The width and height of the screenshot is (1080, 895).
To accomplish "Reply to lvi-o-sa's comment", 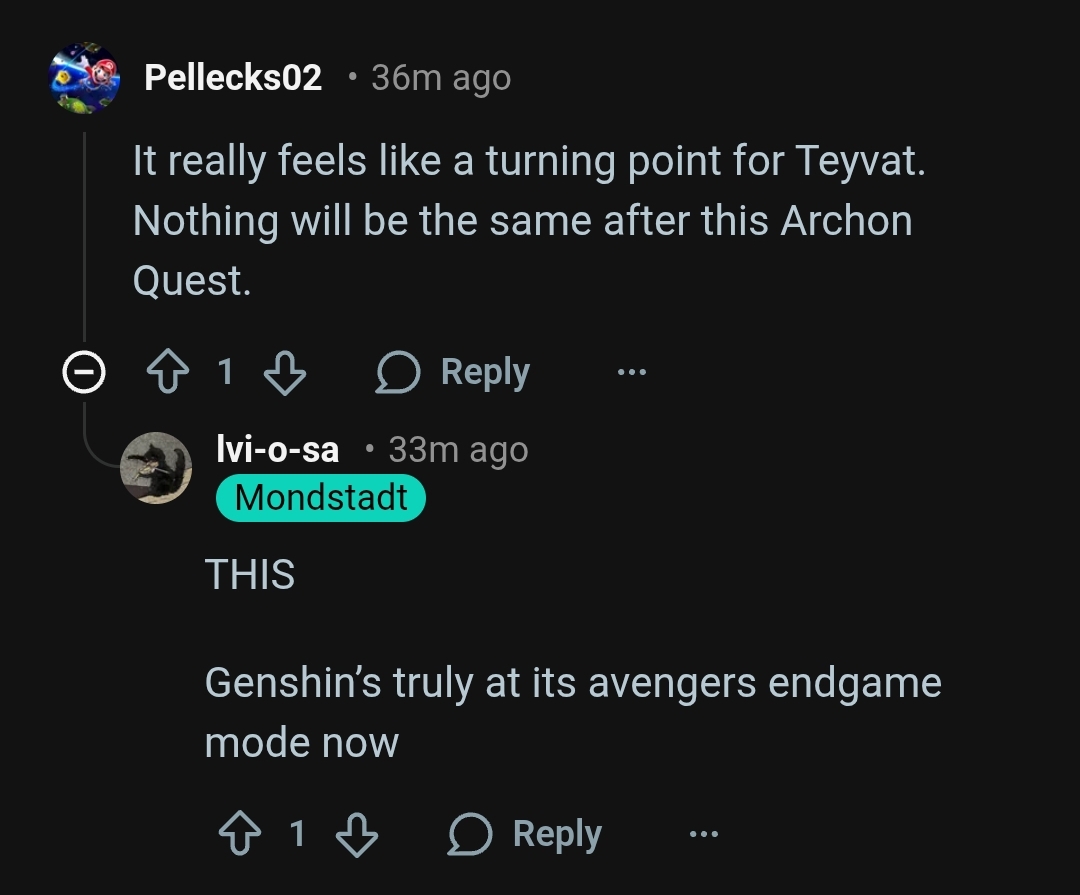I will (526, 834).
